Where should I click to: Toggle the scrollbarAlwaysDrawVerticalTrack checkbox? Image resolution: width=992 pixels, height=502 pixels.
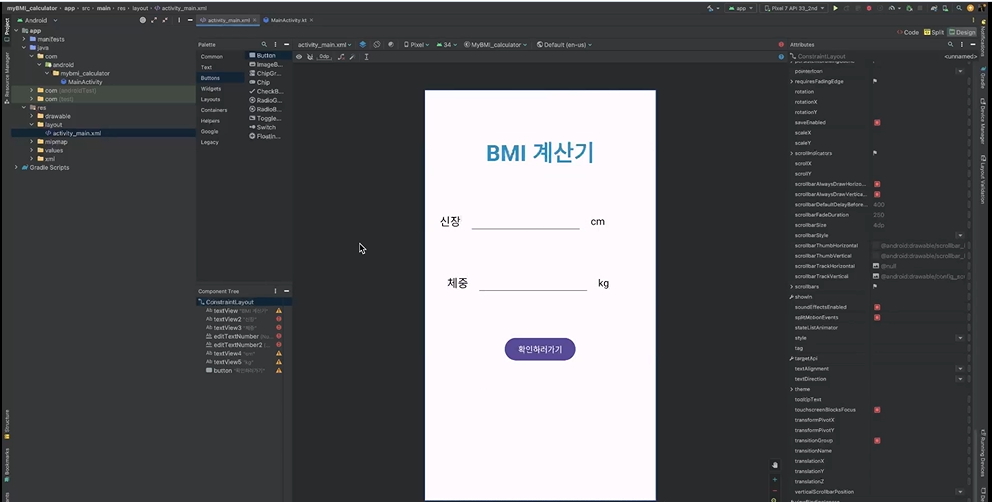[877, 194]
